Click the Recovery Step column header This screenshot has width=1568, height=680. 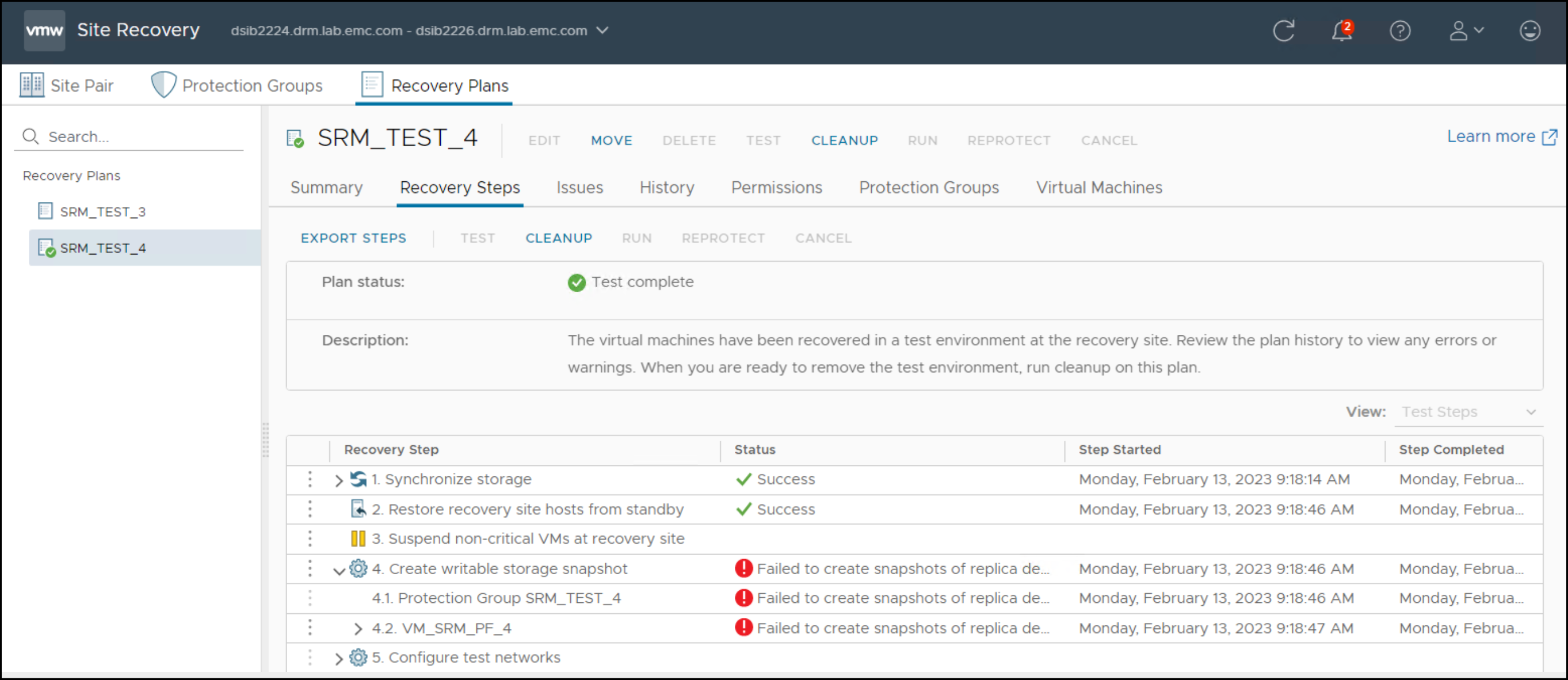point(391,450)
